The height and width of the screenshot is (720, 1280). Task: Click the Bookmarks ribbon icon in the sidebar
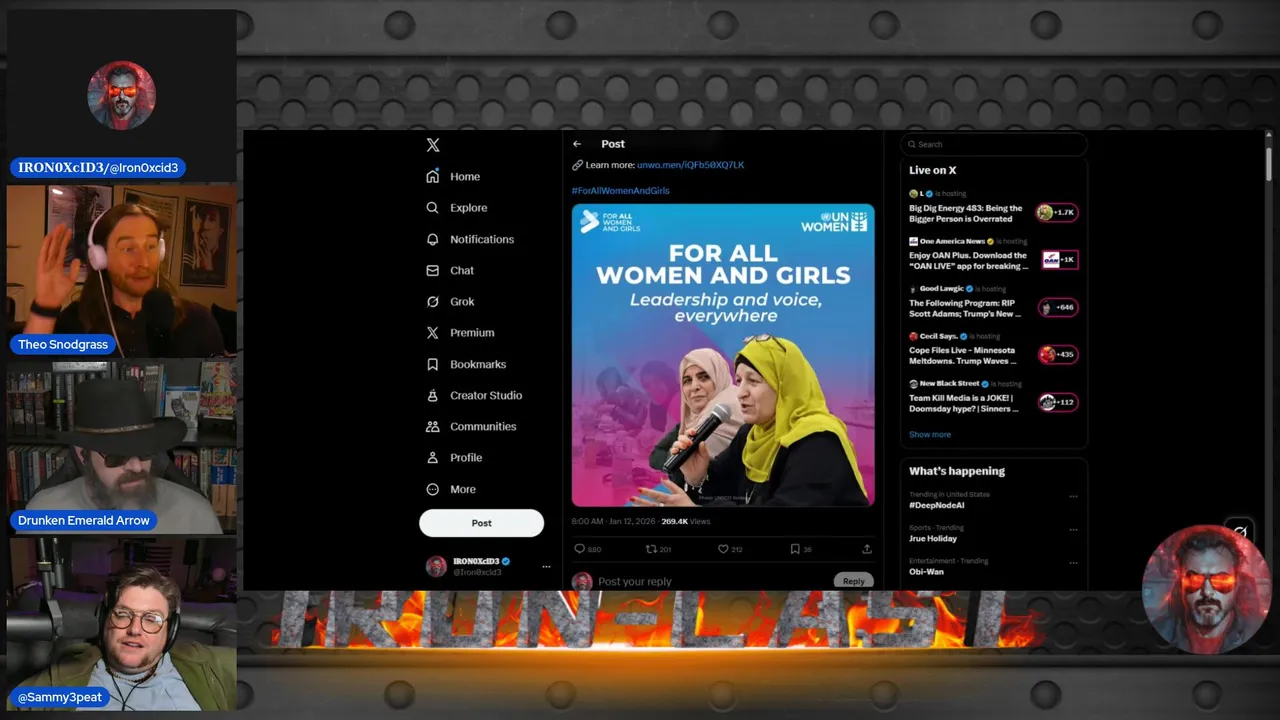433,364
